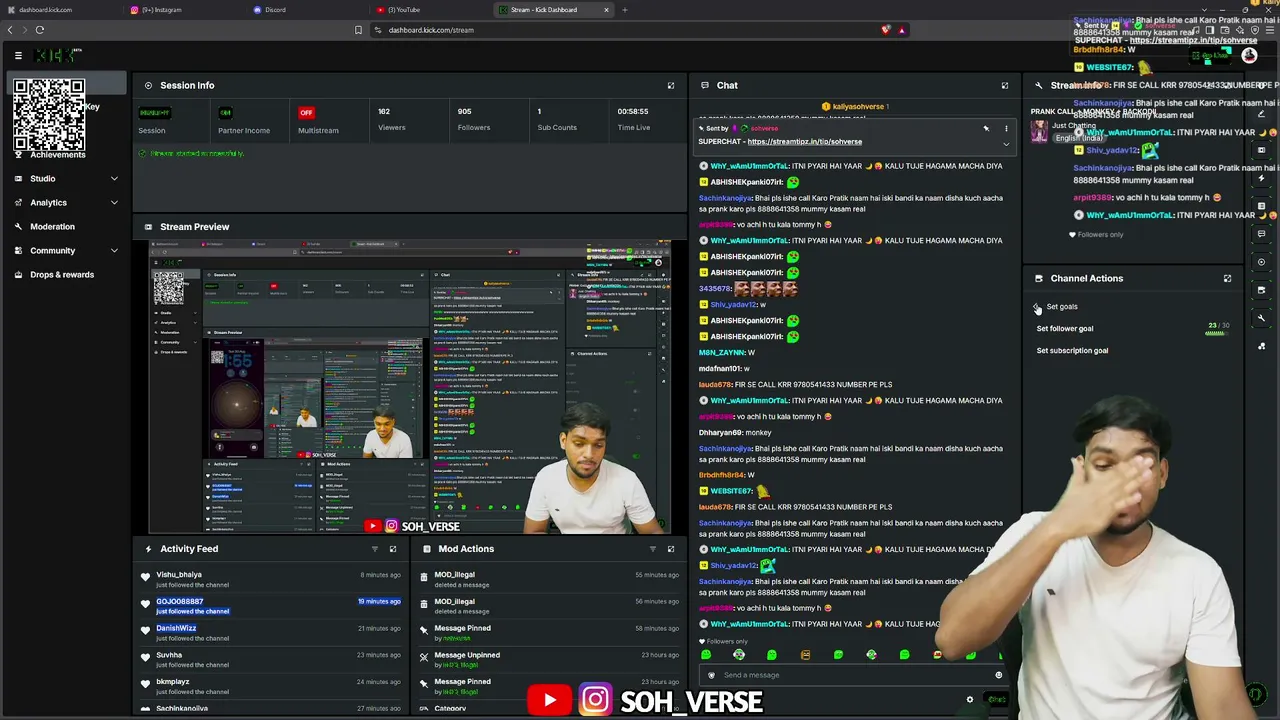Screen dimensions: 1280x720
Task: Click the record circle icon in right rail
Action: pyautogui.click(x=1261, y=262)
